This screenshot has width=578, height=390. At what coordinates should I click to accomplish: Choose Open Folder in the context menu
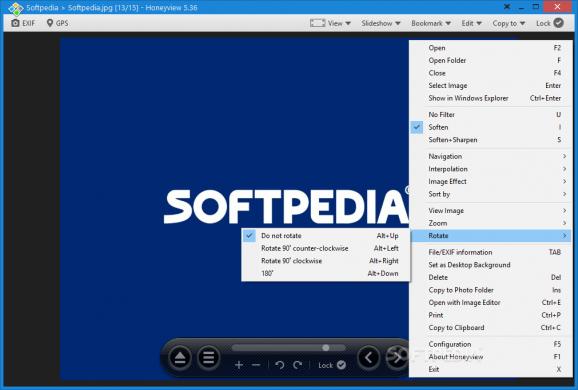click(491, 60)
